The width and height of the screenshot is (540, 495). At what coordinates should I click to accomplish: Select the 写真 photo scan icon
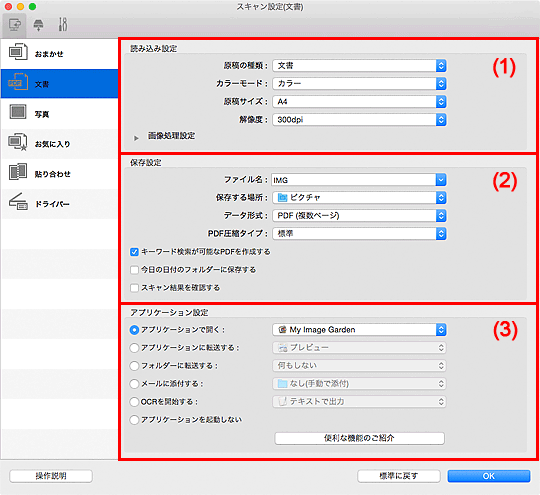coord(18,112)
